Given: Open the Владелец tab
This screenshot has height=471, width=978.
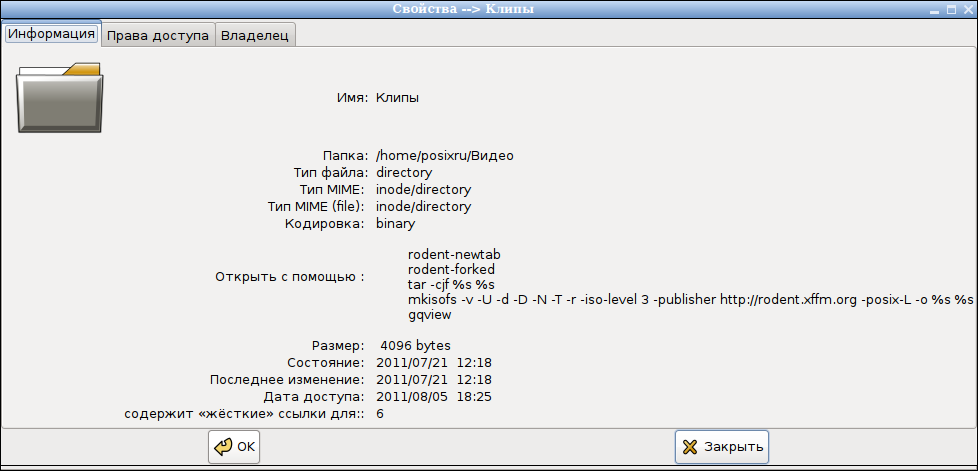Looking at the screenshot, I should [x=255, y=36].
